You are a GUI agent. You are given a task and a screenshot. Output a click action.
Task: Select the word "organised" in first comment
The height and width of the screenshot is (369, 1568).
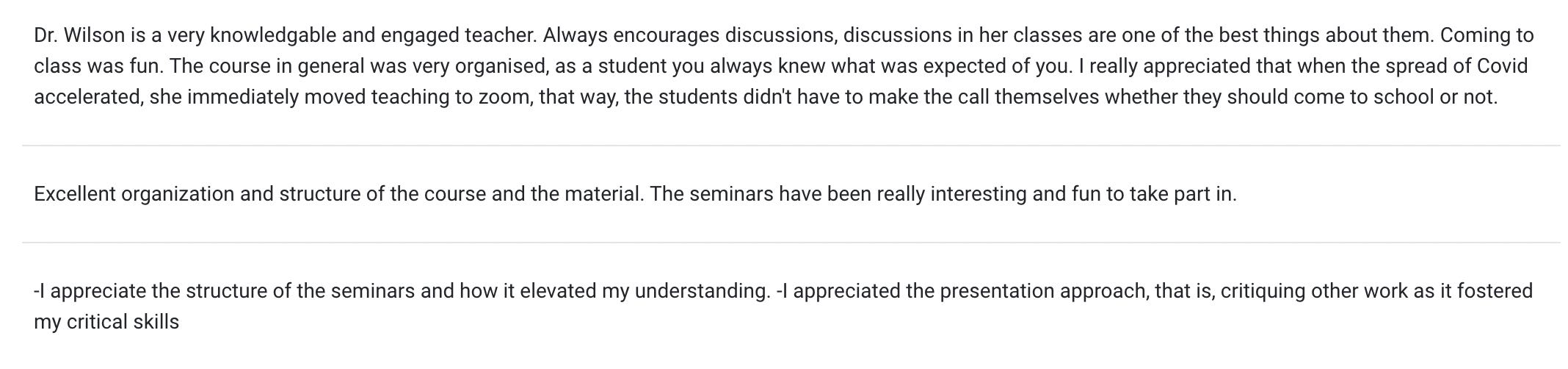point(500,67)
